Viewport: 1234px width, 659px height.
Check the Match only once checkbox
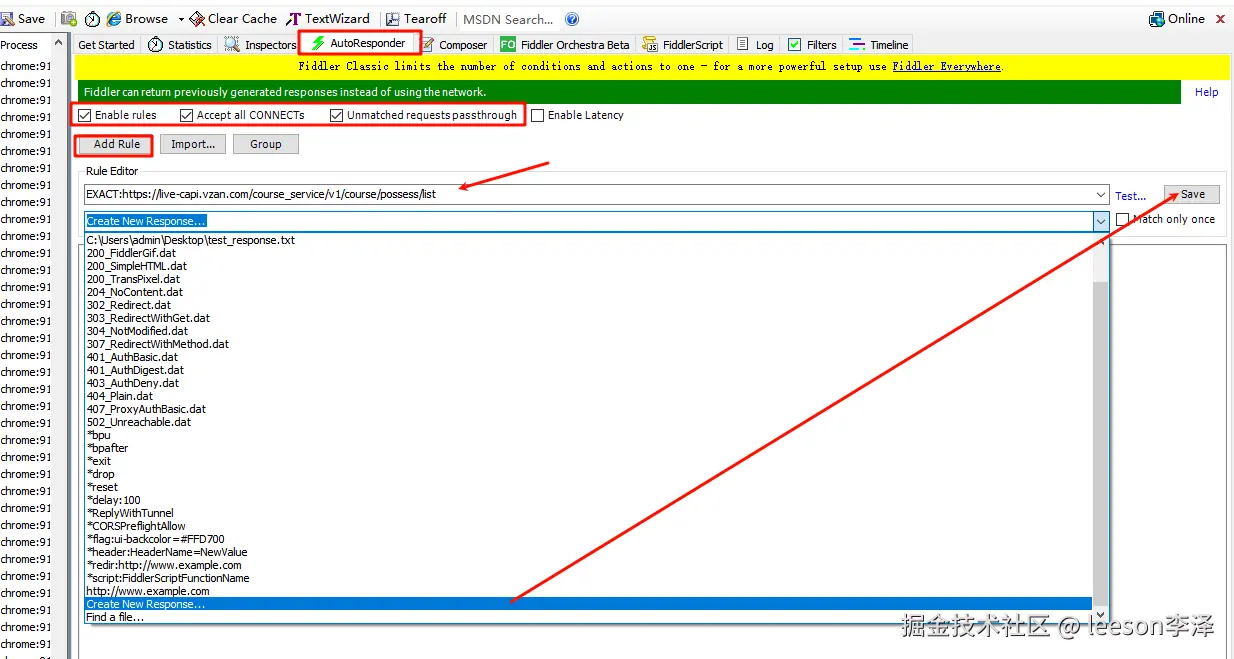point(1123,219)
